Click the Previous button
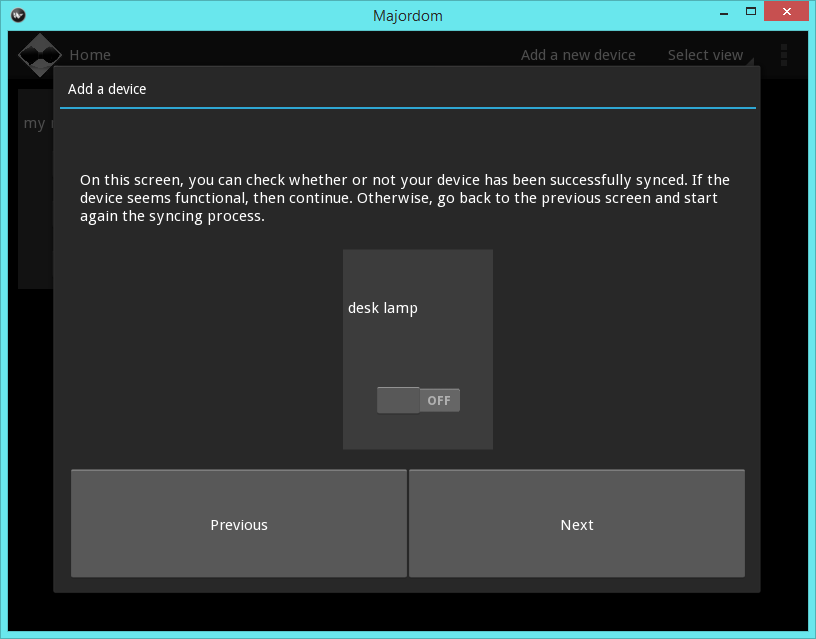 point(239,523)
